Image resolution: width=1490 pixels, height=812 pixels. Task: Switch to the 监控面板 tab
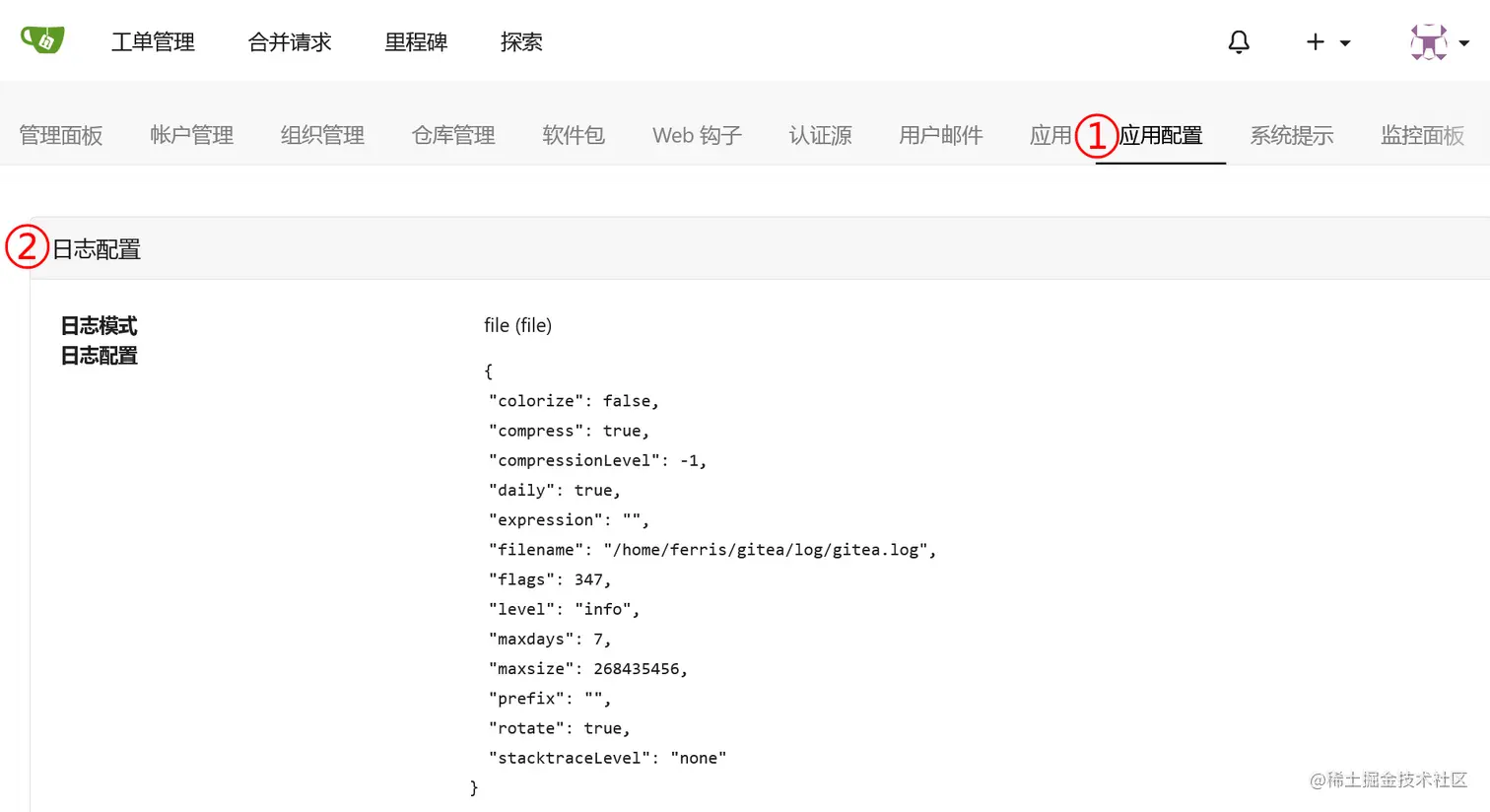click(x=1422, y=135)
